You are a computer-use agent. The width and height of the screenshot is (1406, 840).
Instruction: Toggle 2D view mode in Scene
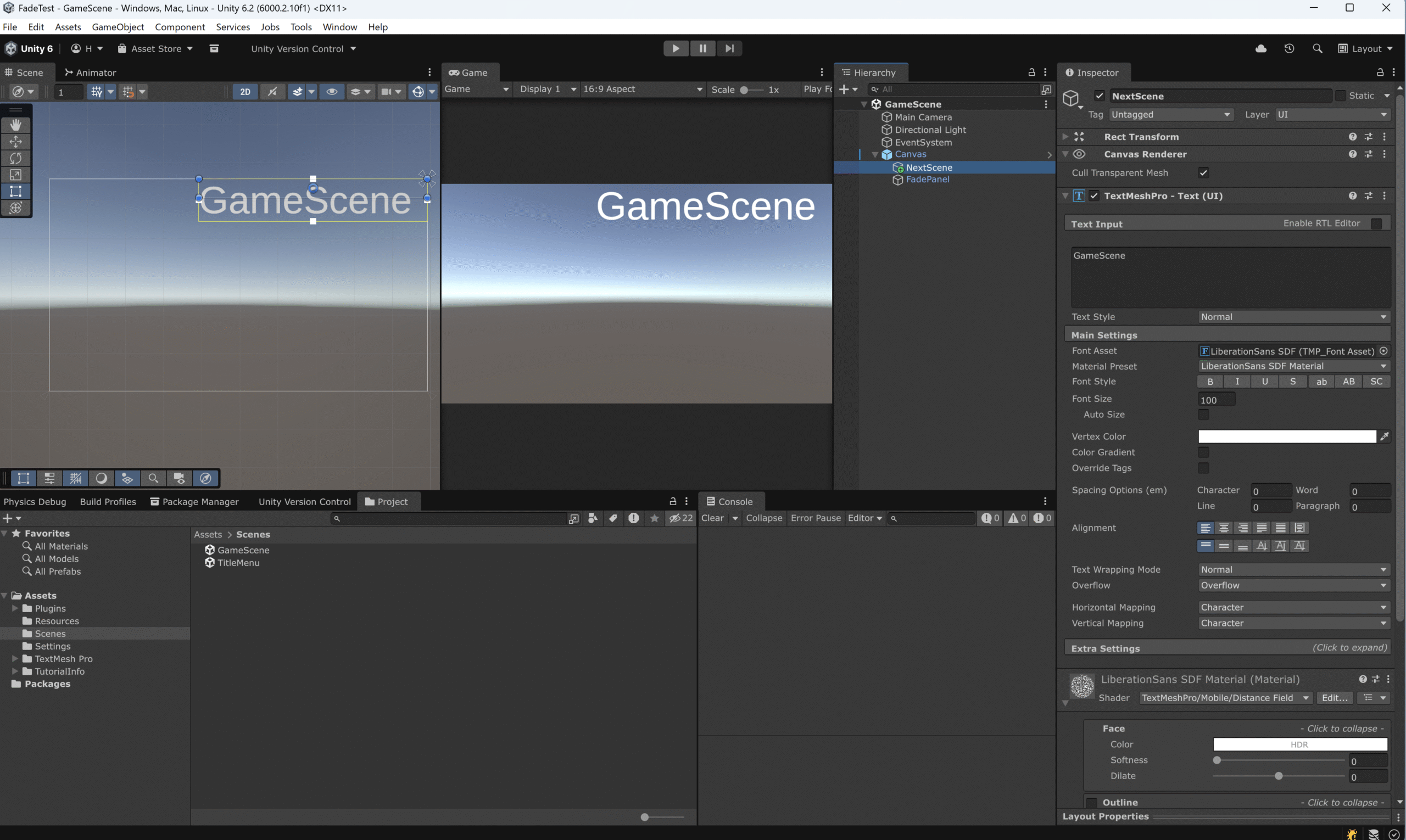245,92
